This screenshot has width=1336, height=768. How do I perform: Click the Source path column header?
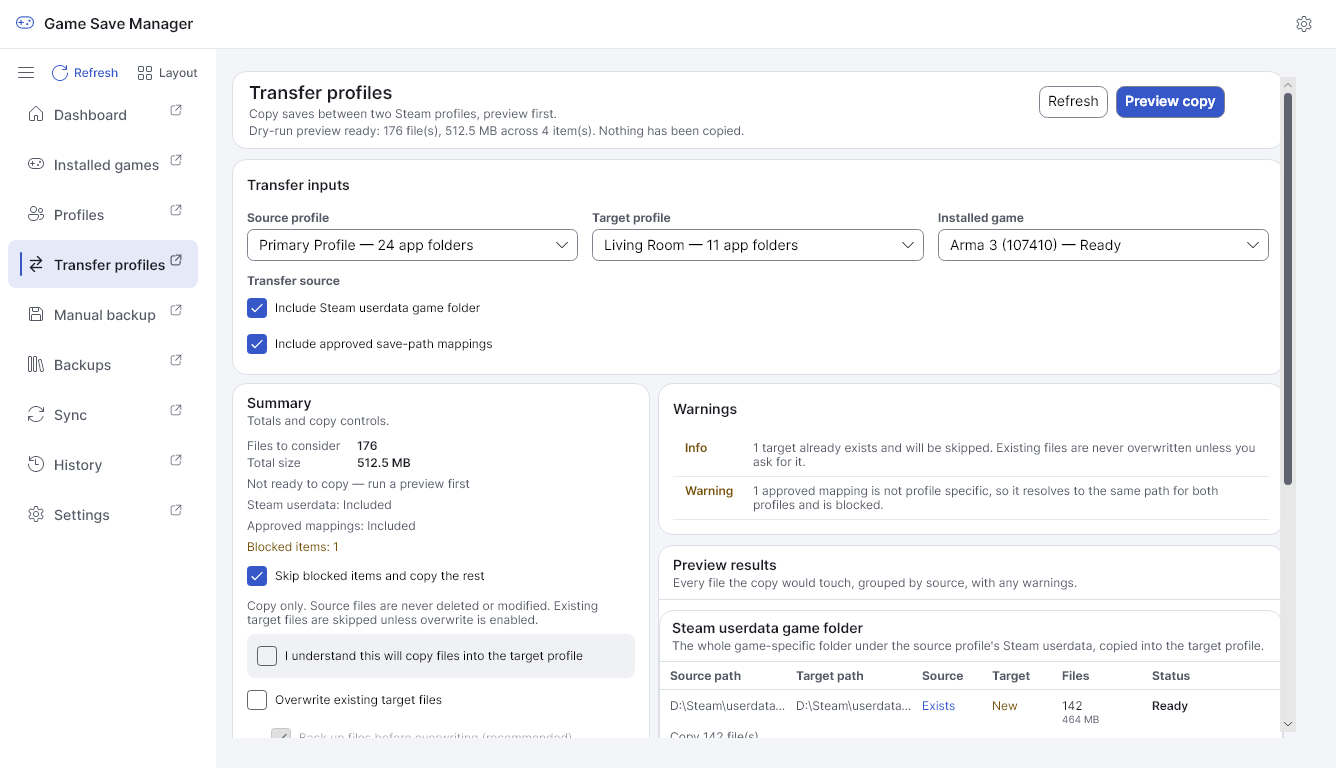[x=706, y=676]
